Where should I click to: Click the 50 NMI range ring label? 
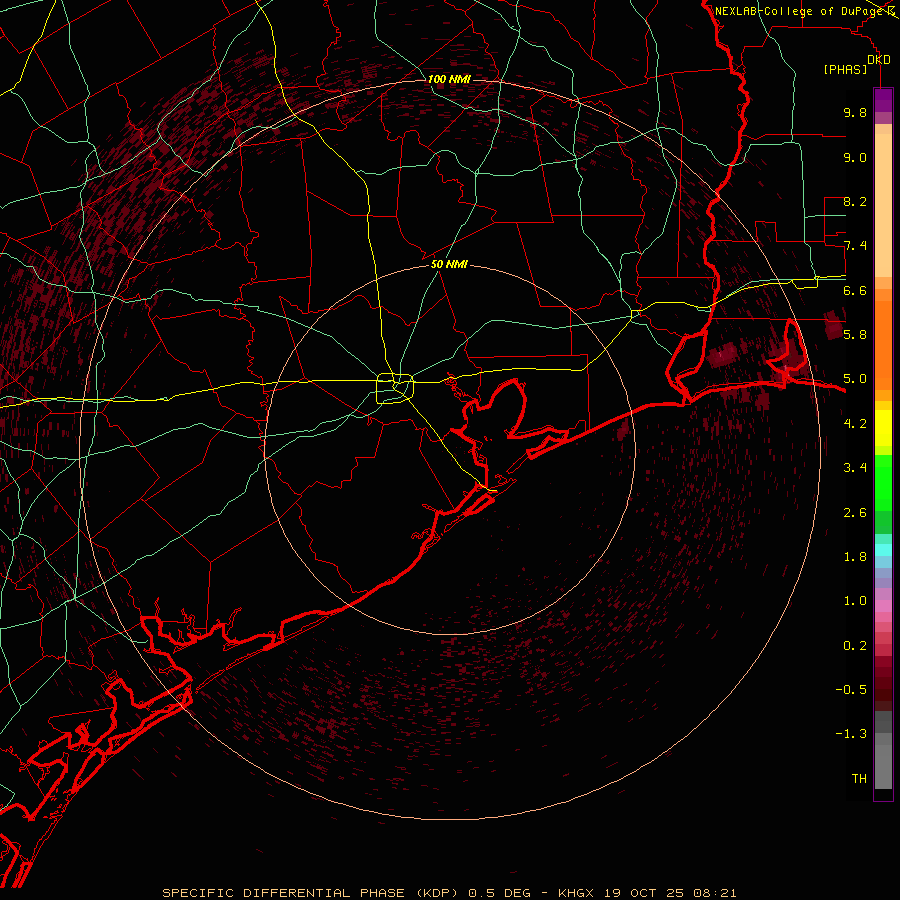[x=449, y=264]
